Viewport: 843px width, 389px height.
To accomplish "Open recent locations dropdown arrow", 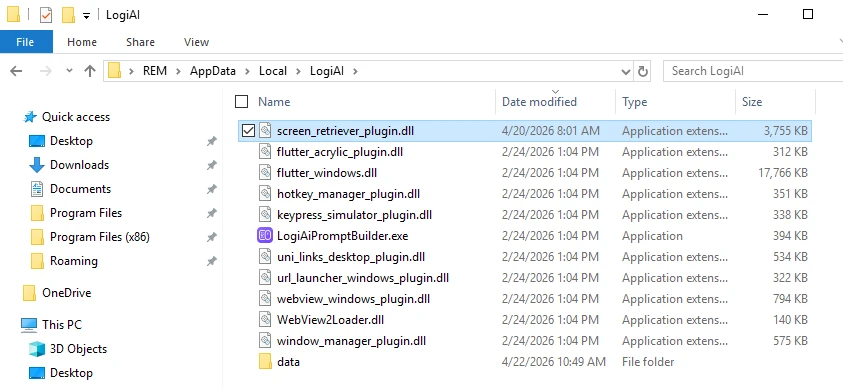I will coord(69,71).
